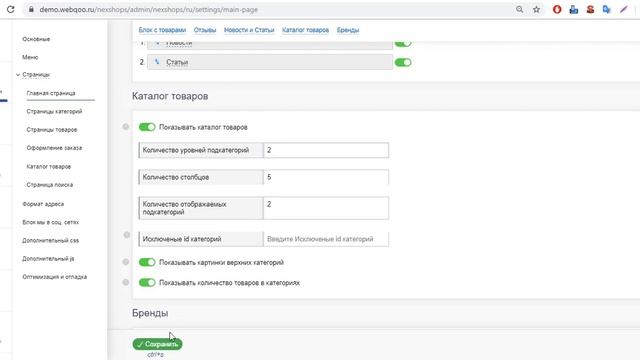This screenshot has height=360, width=640.
Task: Click the Количество уровней подкатегорий field
Action: (326, 150)
